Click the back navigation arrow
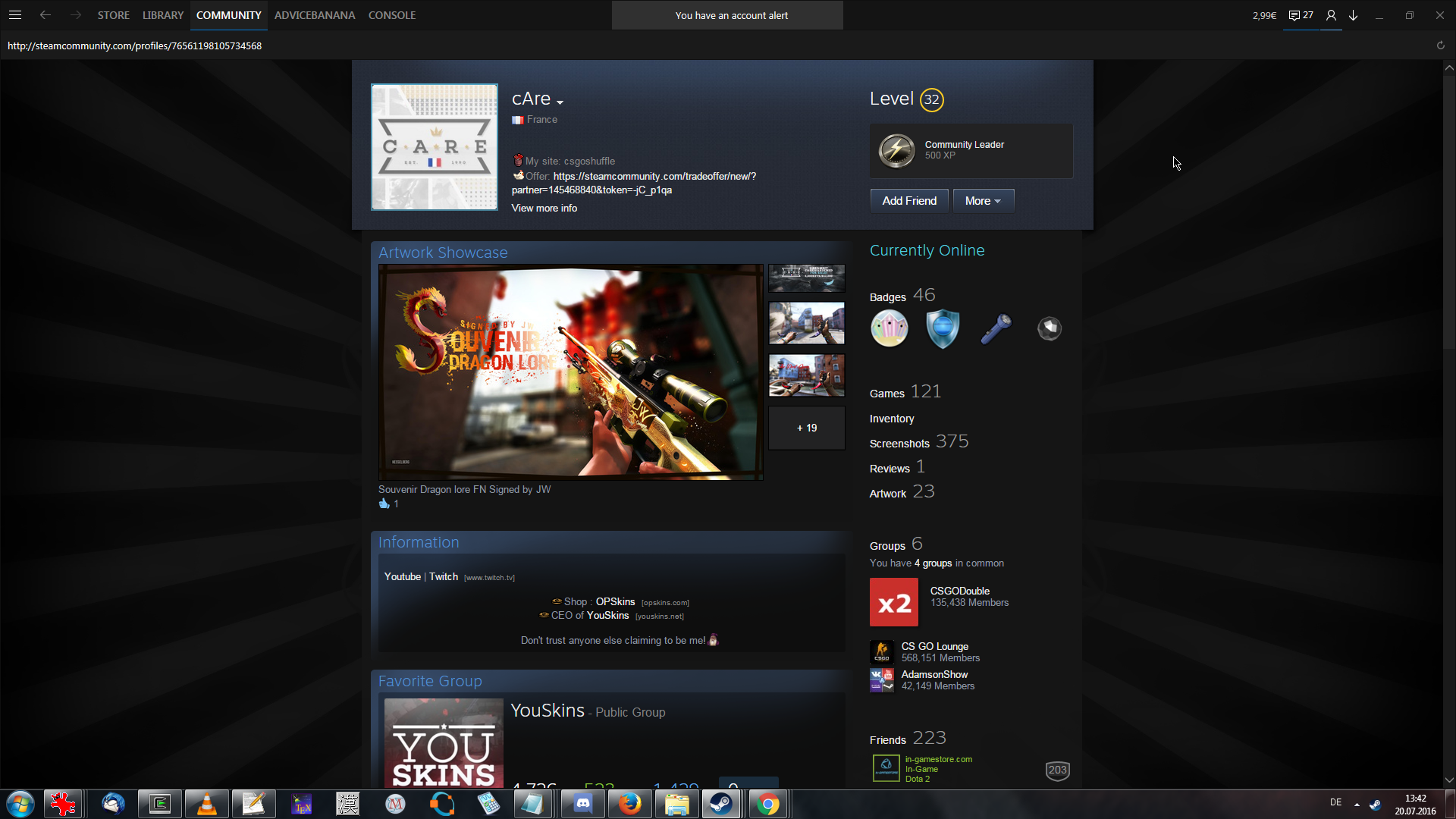The height and width of the screenshot is (819, 1456). (x=45, y=15)
